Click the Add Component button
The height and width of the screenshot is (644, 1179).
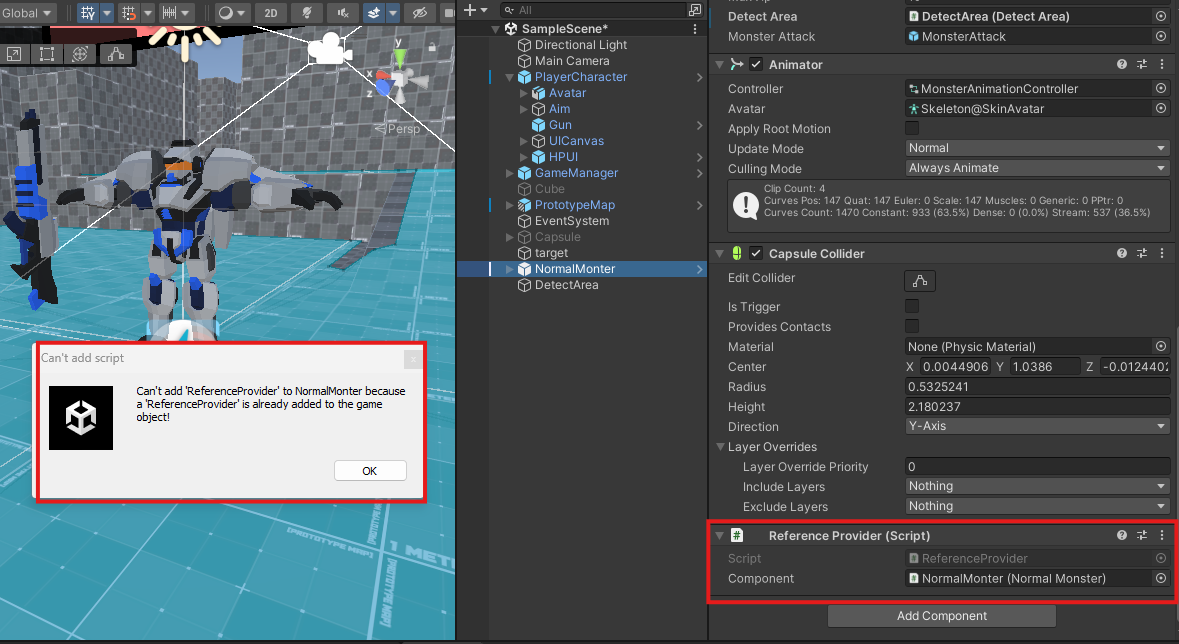click(x=941, y=616)
